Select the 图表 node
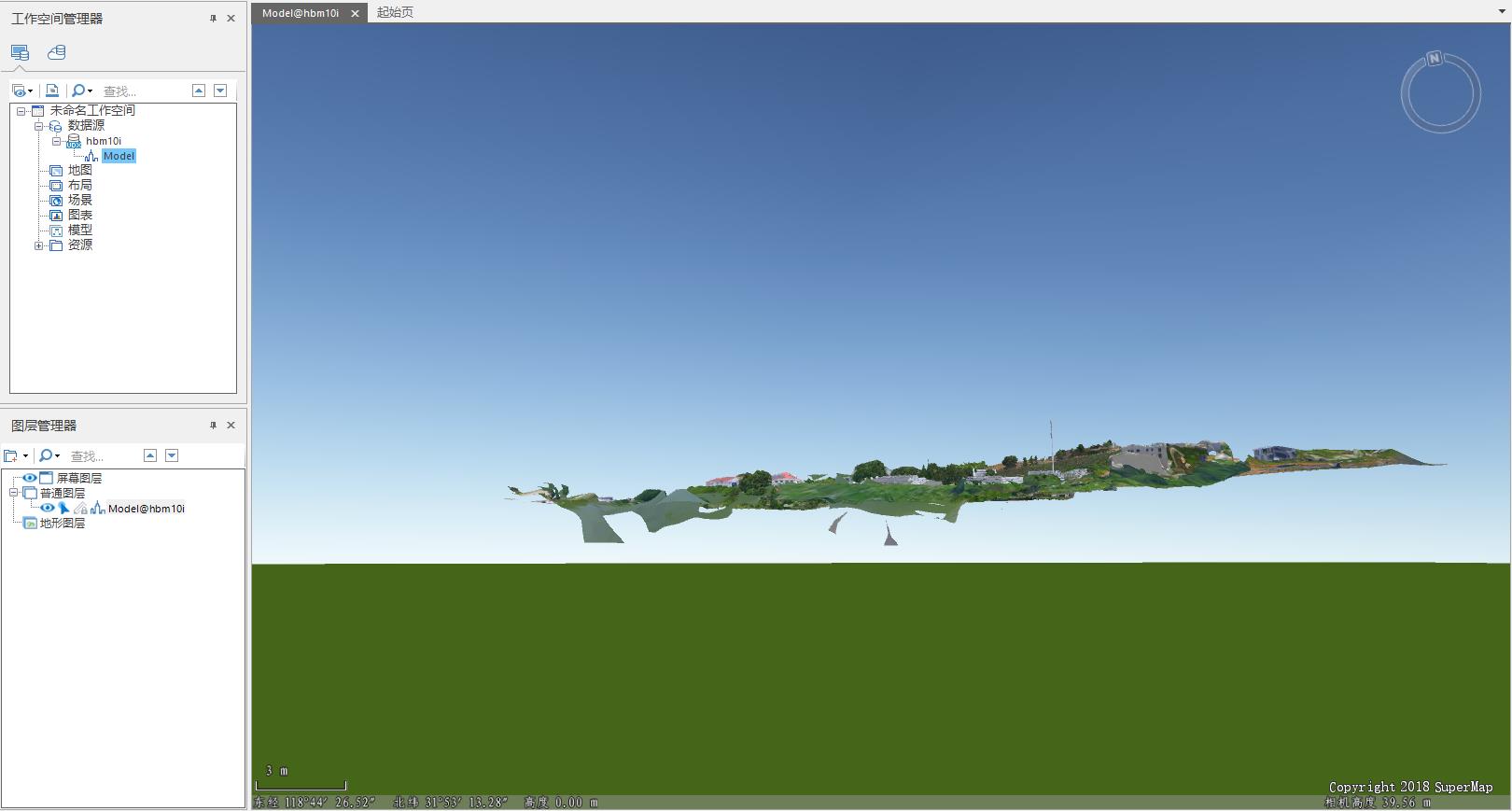Image resolution: width=1512 pixels, height=811 pixels. click(79, 215)
